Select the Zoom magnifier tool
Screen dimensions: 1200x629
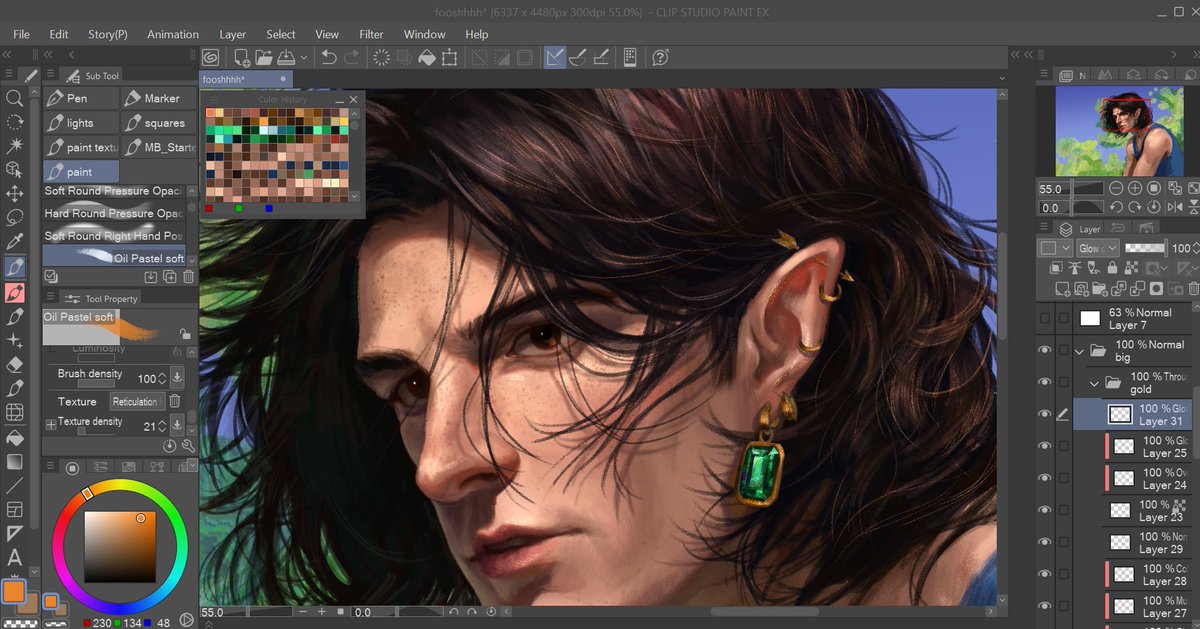tap(15, 98)
